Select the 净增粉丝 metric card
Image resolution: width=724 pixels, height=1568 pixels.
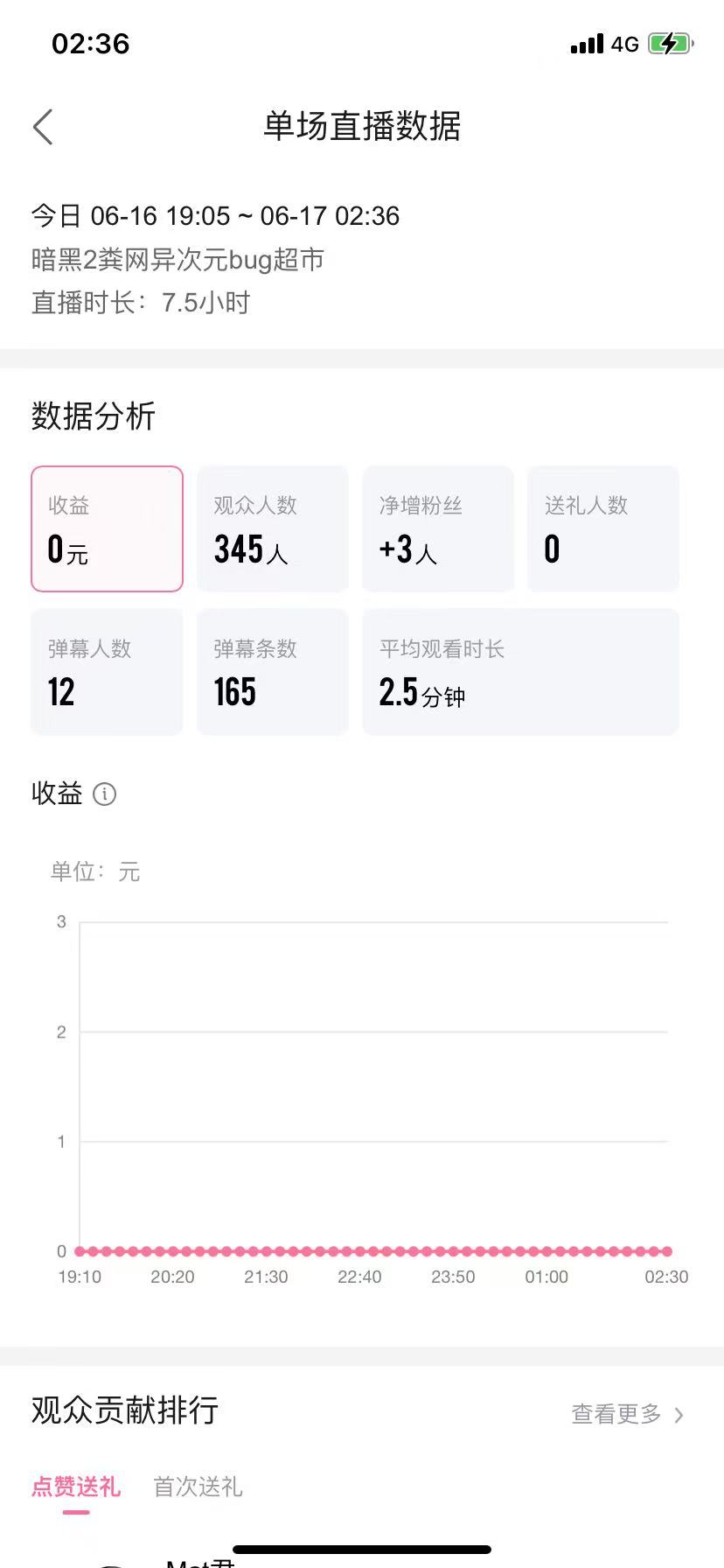[x=438, y=528]
